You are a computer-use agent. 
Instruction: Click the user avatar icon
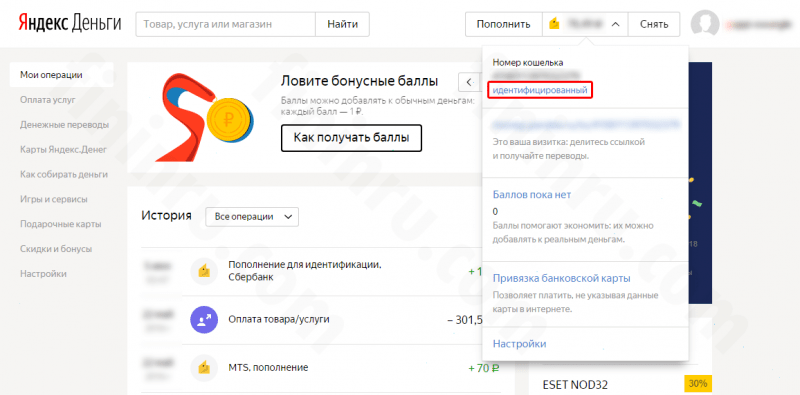pyautogui.click(x=705, y=24)
